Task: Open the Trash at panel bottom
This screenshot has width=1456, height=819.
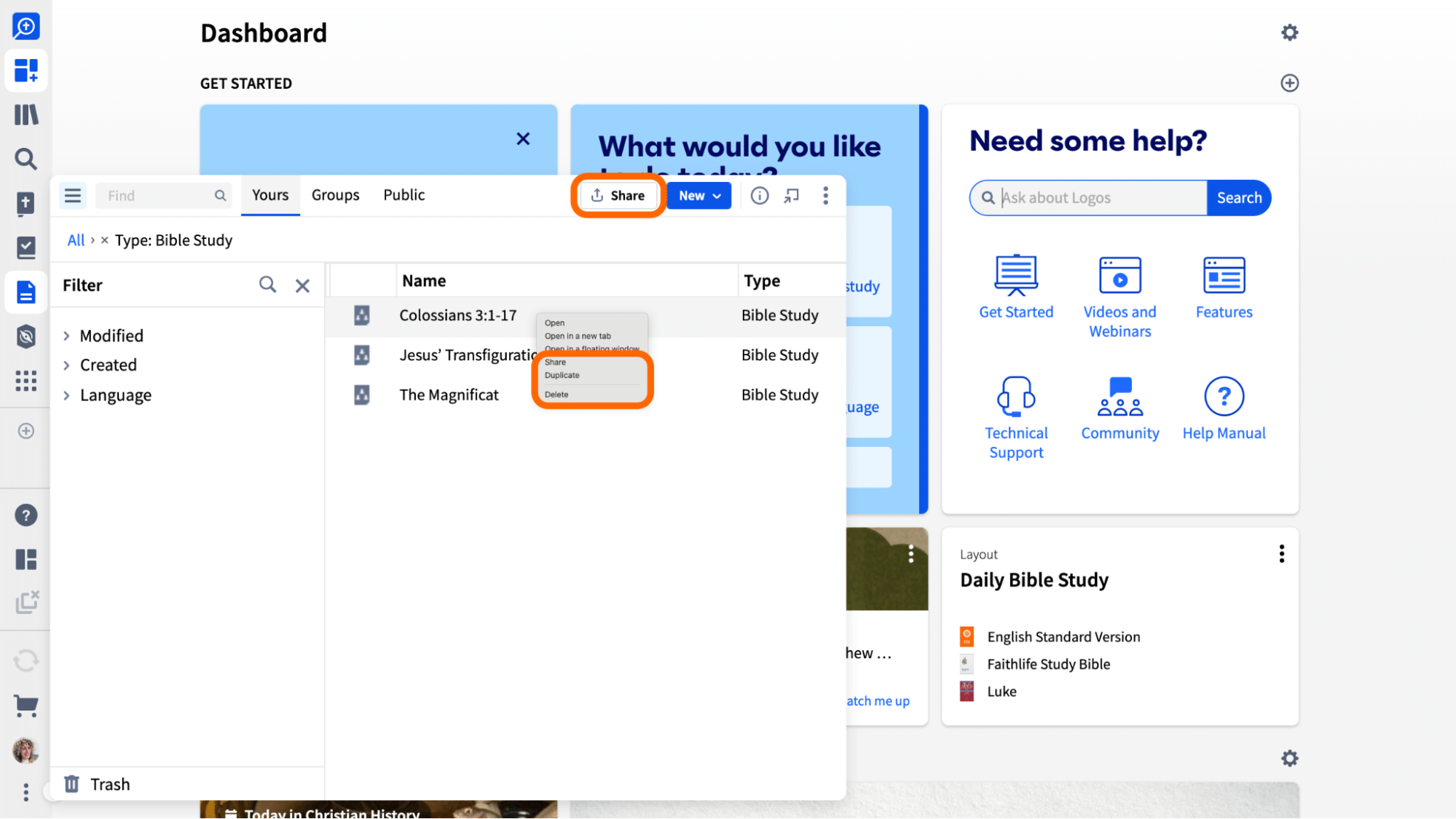Action: (97, 784)
